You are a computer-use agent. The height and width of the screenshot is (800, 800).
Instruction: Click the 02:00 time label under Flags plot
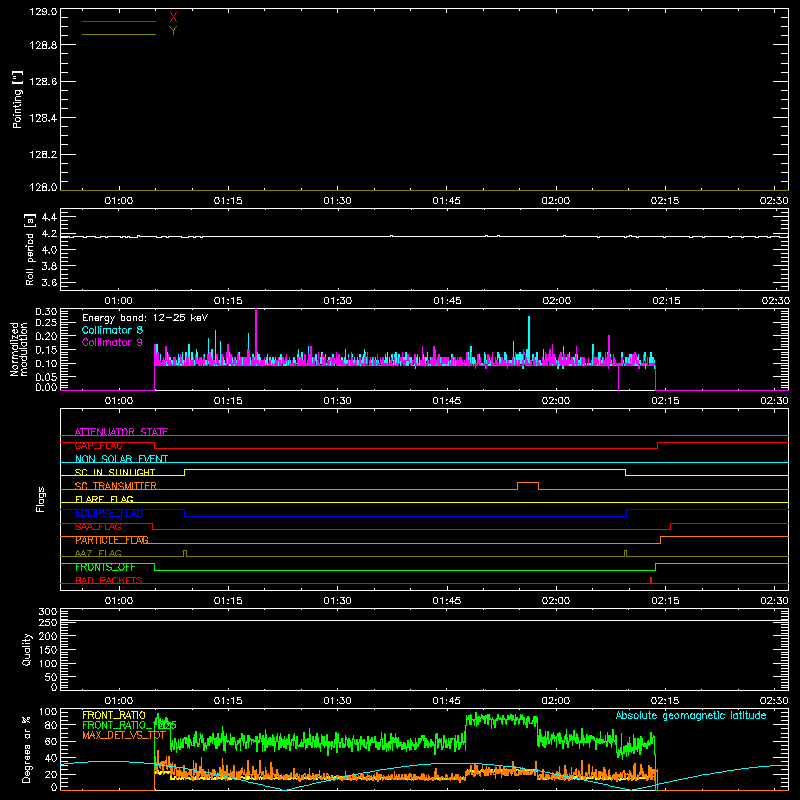click(x=556, y=601)
